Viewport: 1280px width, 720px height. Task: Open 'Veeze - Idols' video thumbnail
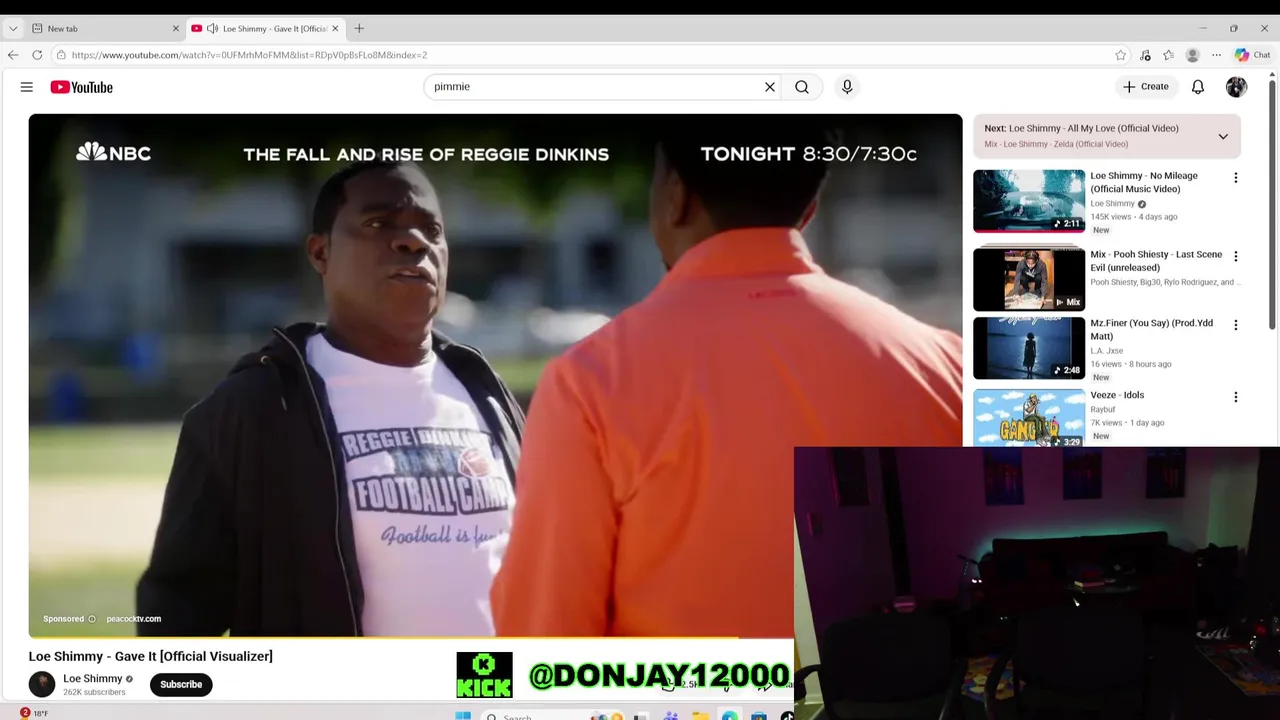point(1029,418)
